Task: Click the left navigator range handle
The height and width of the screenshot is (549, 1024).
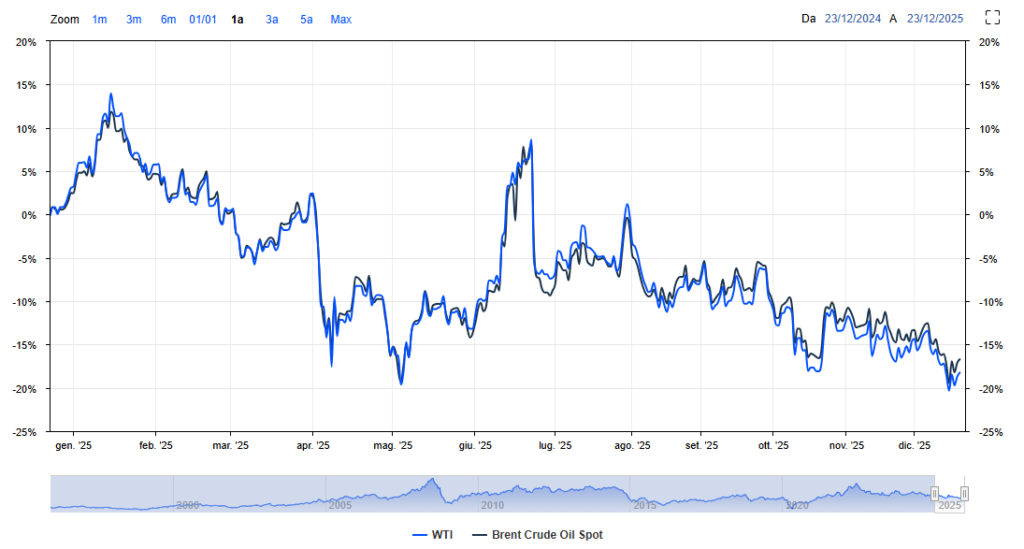Action: click(935, 493)
